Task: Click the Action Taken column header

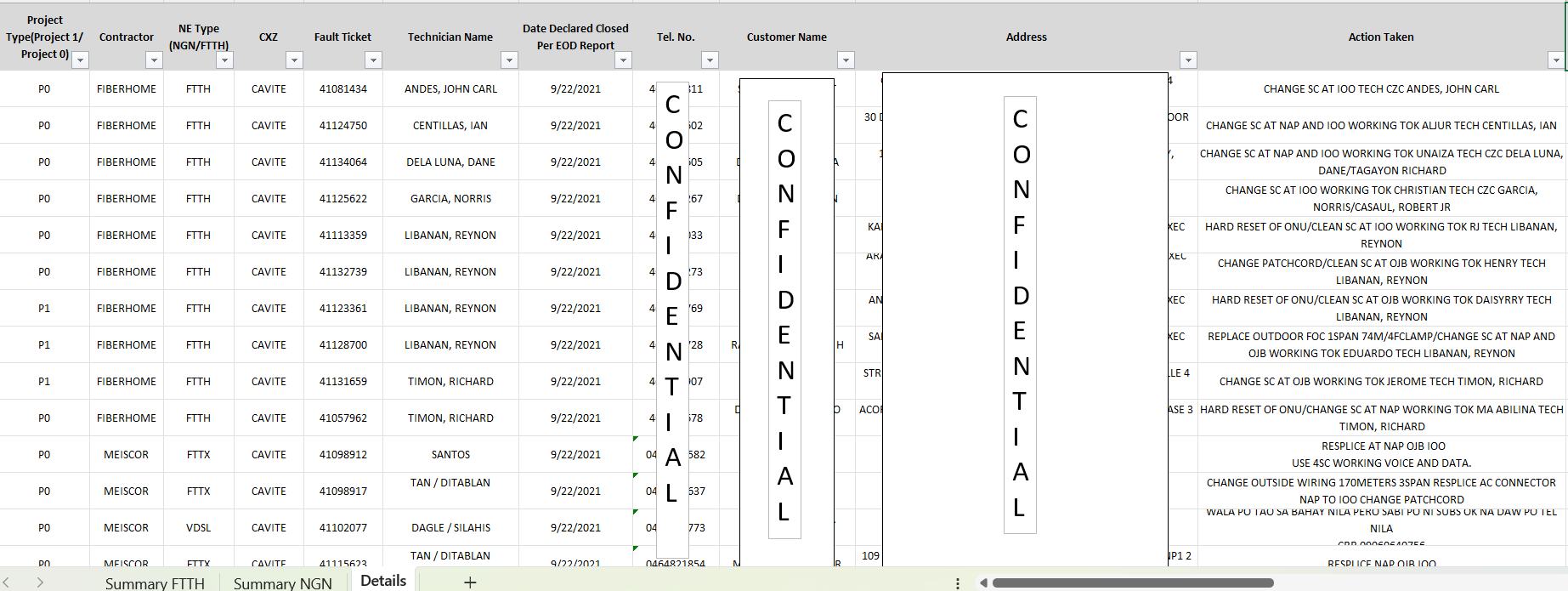Action: (x=1381, y=37)
